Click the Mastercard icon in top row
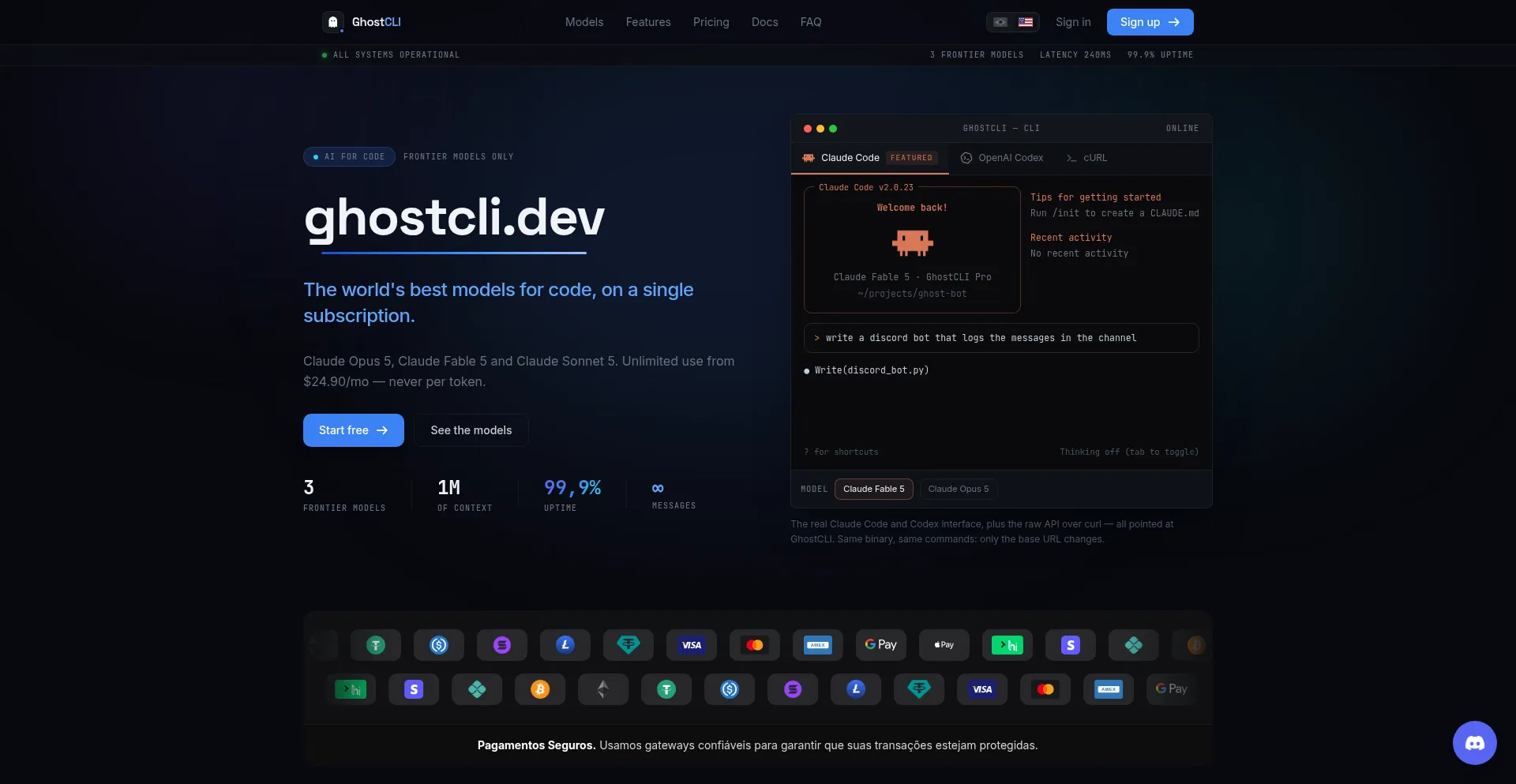This screenshot has width=1516, height=784. pos(755,645)
